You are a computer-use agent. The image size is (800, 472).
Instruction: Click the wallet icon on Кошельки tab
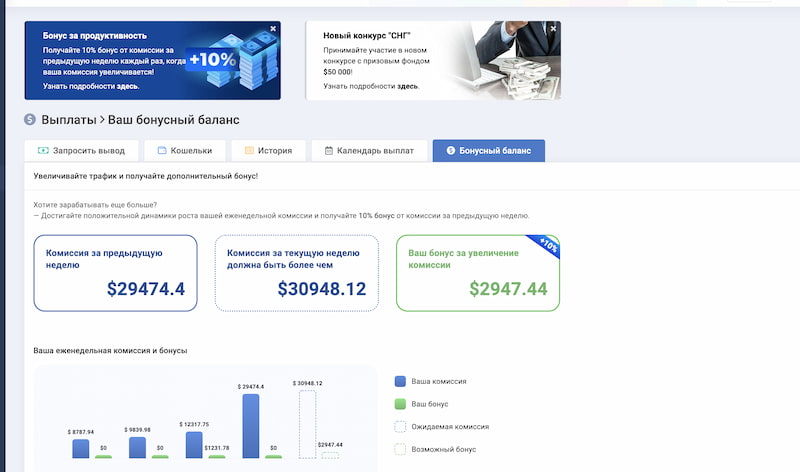[x=162, y=151]
